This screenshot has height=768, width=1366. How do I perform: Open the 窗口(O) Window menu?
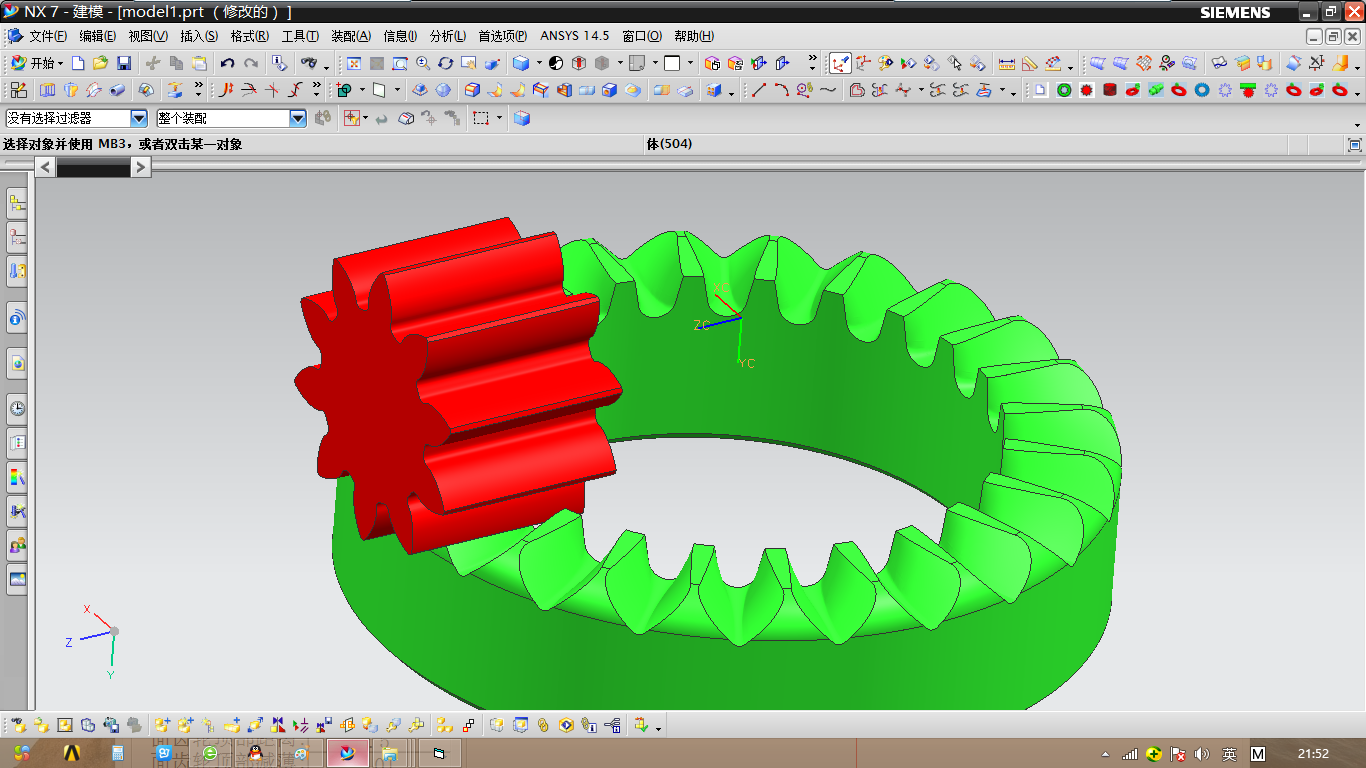coord(642,36)
